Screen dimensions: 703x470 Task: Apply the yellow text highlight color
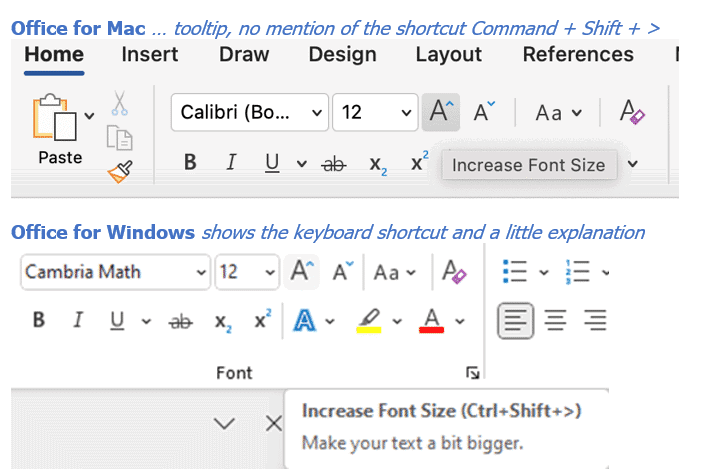pos(369,321)
